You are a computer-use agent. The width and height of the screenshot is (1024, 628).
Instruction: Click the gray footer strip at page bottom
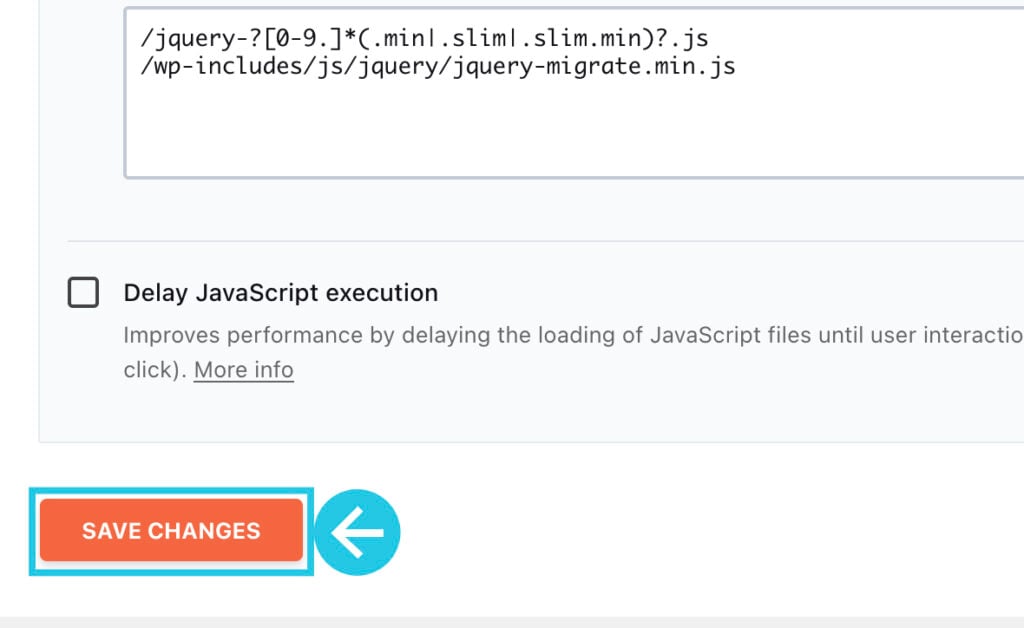[x=512, y=622]
